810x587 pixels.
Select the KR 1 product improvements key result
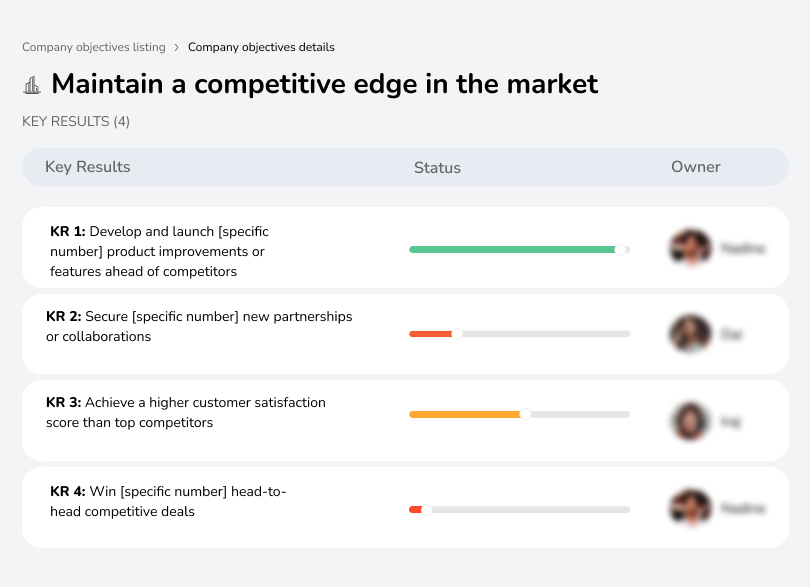160,250
